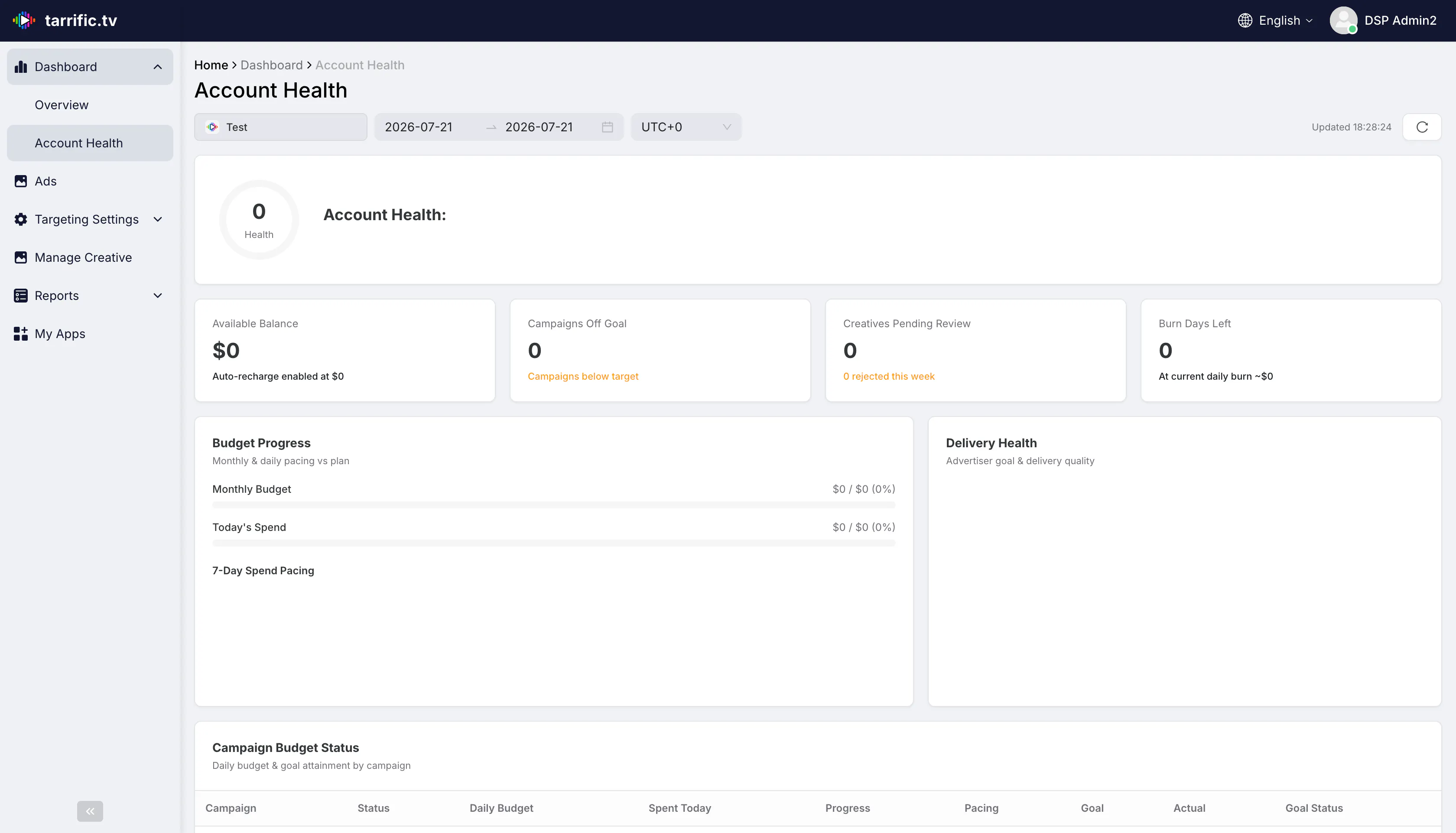Image resolution: width=1456 pixels, height=833 pixels.
Task: Click the Goal Status column header
Action: coord(1314,808)
